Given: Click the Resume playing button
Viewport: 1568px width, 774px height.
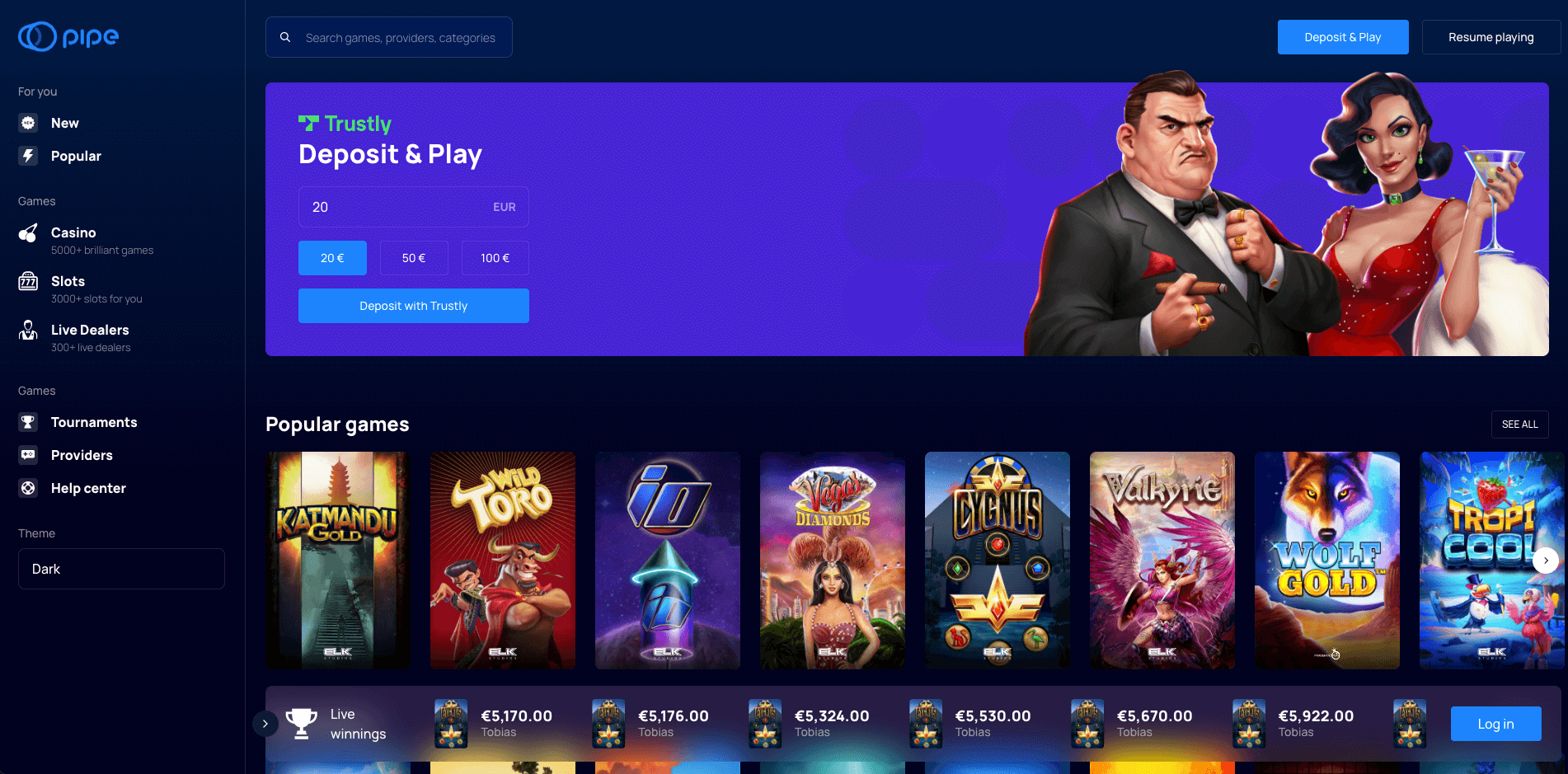Looking at the screenshot, I should pos(1491,37).
